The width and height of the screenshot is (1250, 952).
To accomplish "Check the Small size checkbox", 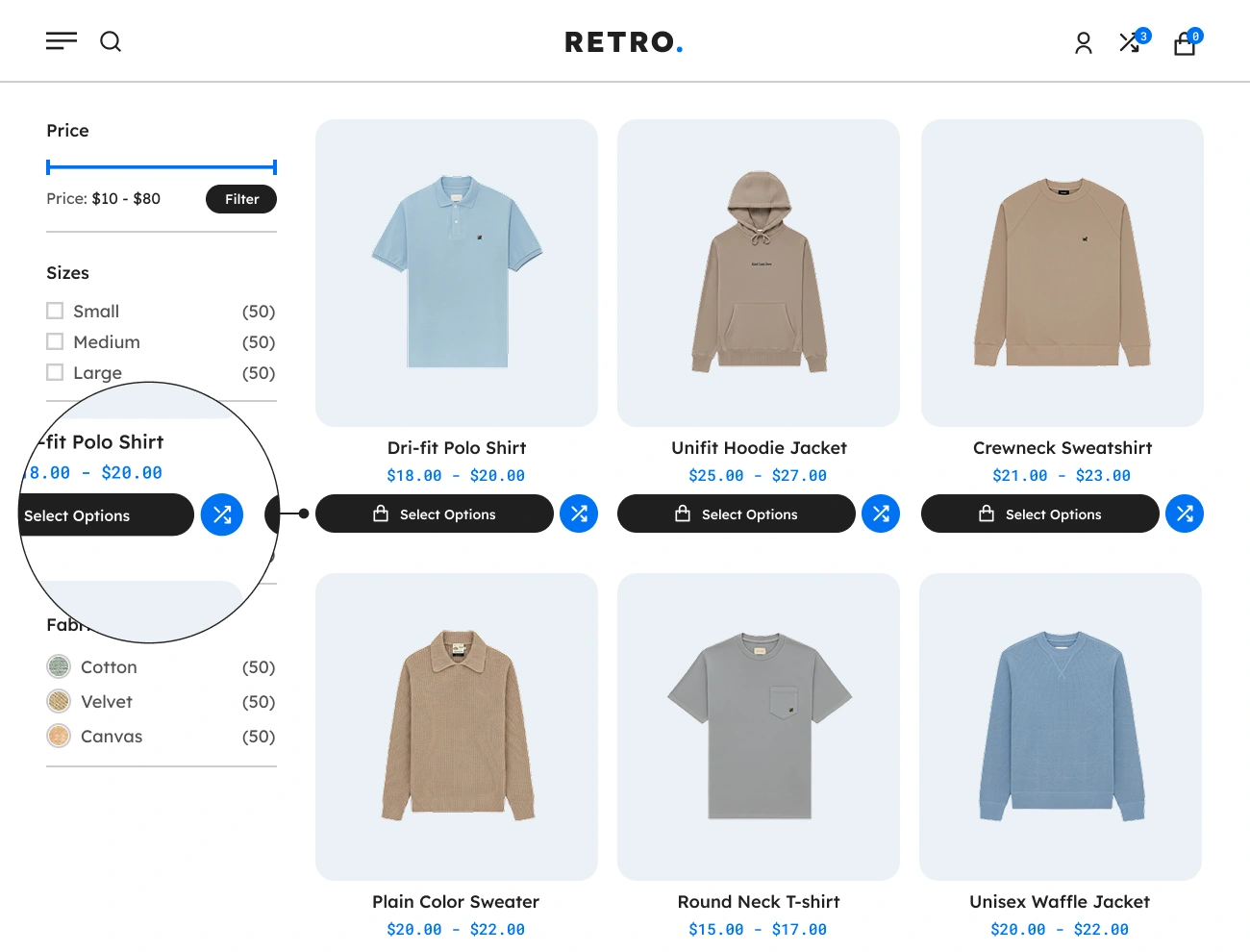I will point(55,311).
